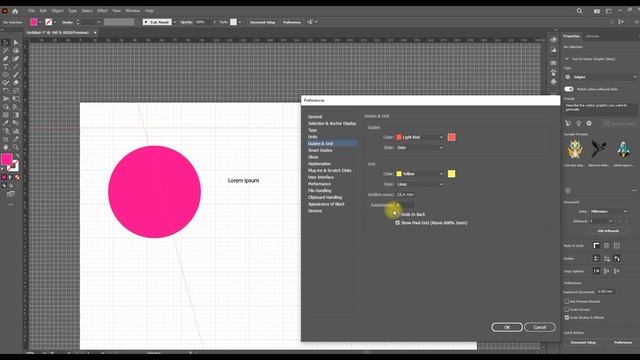The height and width of the screenshot is (360, 640).
Task: Select the Direct Selection tool
Action: [x=16, y=42]
